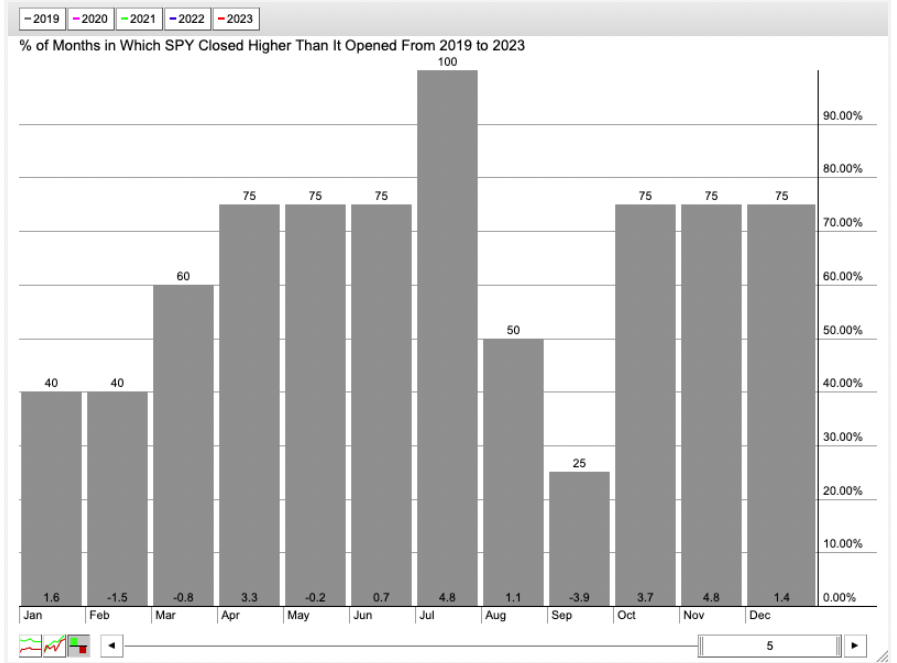Image resolution: width=897 pixels, height=663 pixels.
Task: Click the -1.5 average value in February bar
Action: point(117,597)
